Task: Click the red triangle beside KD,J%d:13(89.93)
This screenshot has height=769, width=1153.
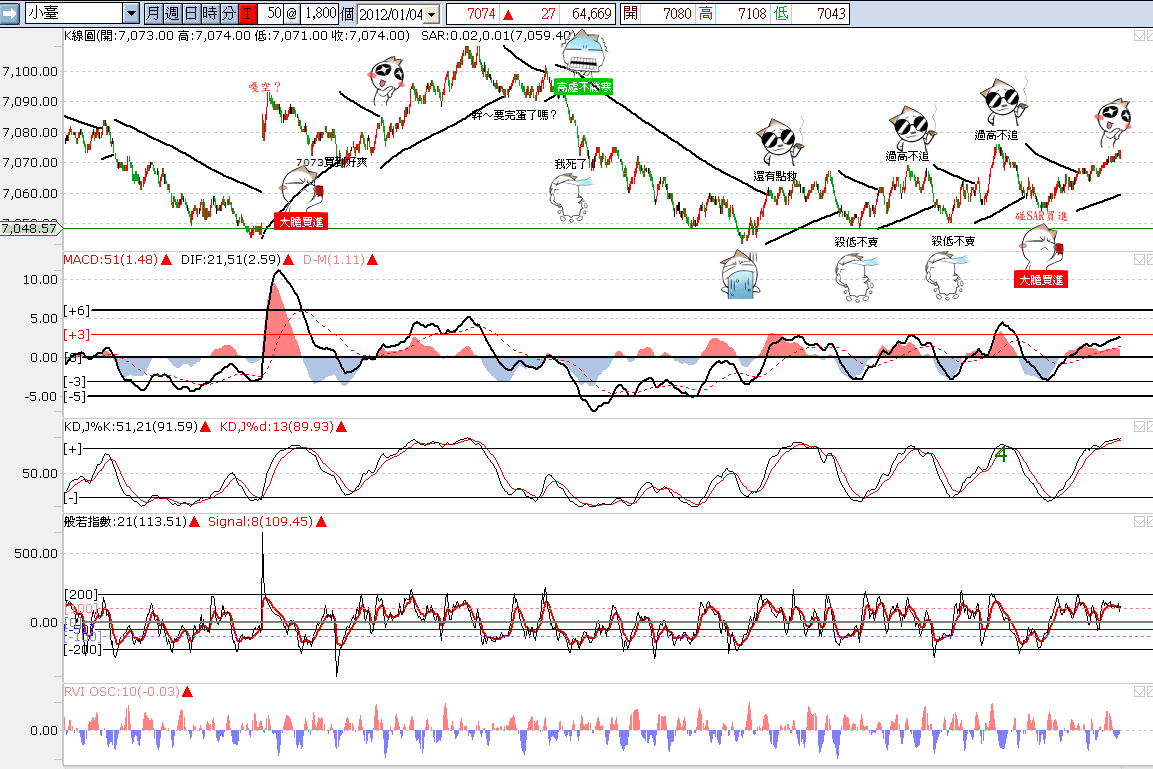Action: pyautogui.click(x=341, y=426)
